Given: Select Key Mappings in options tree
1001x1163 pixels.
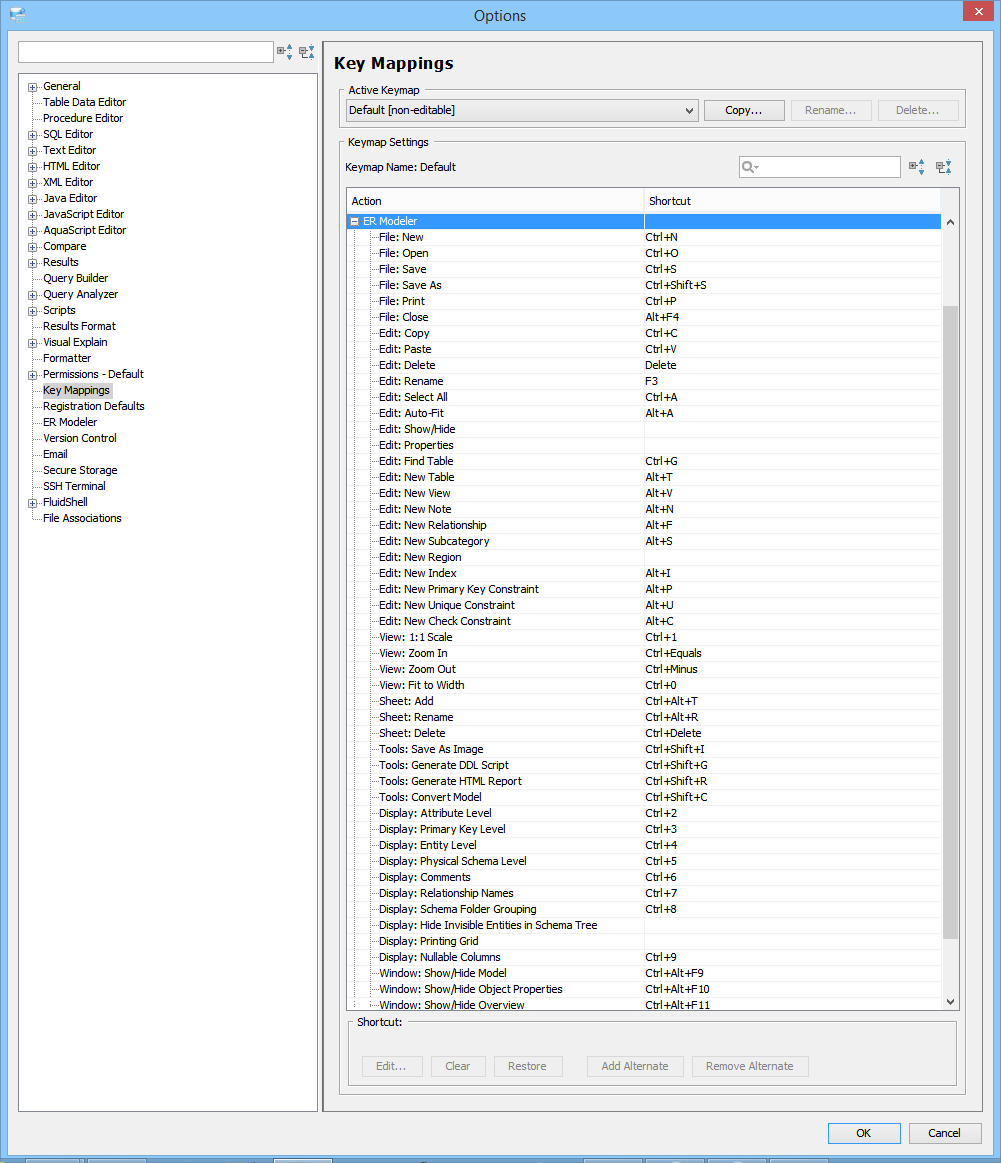Looking at the screenshot, I should tap(76, 390).
